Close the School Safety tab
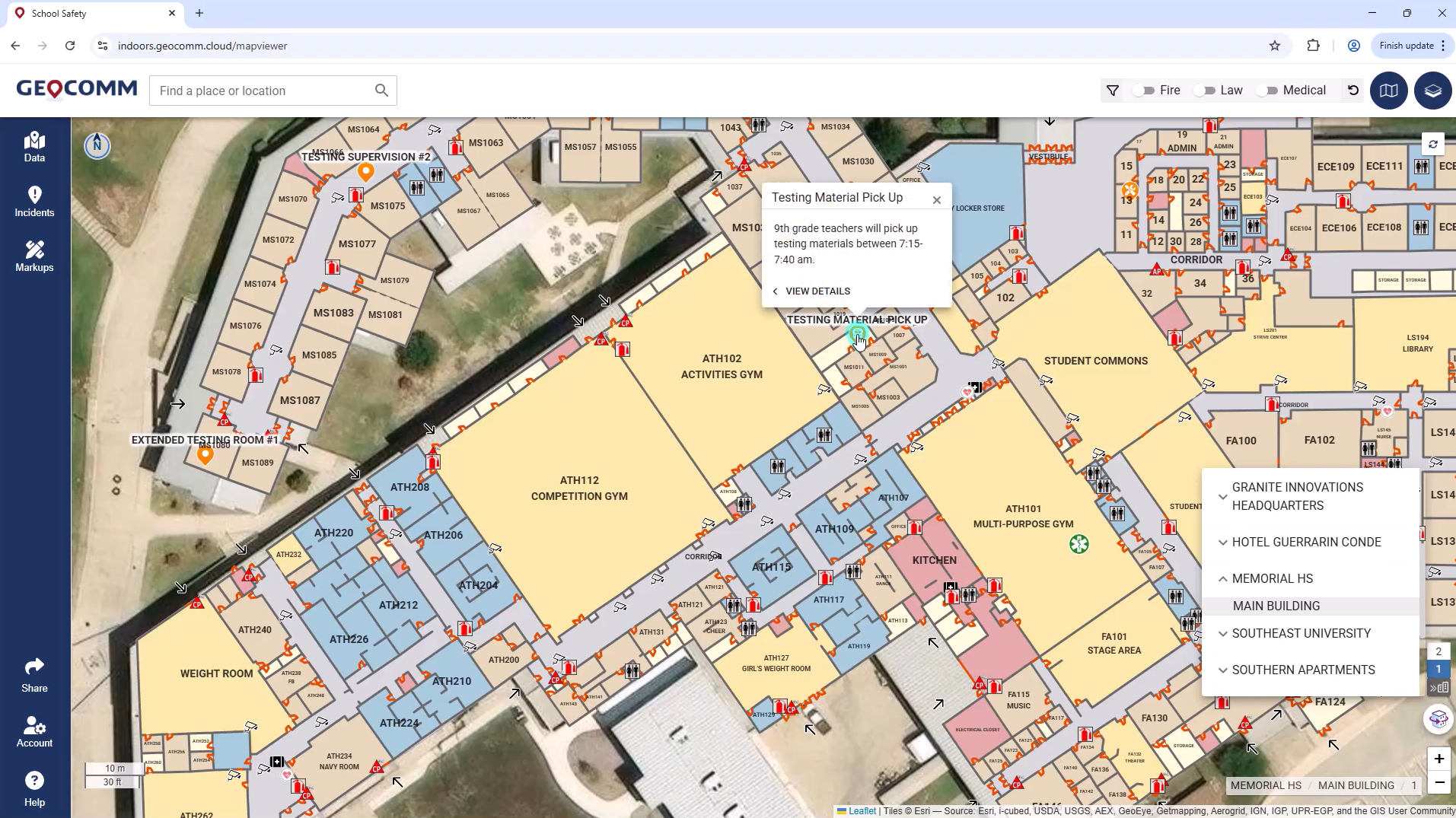 172,13
